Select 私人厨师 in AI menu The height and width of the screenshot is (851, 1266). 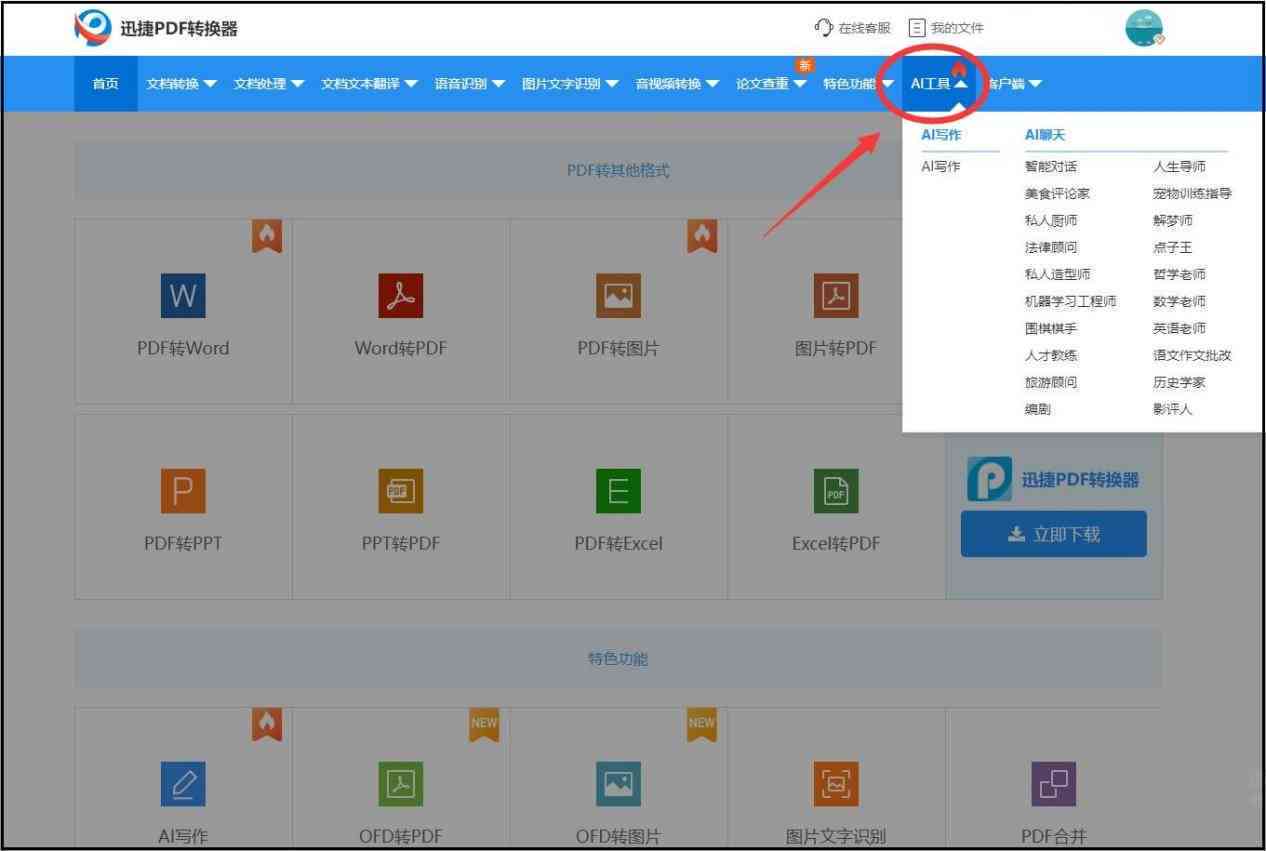point(1051,221)
